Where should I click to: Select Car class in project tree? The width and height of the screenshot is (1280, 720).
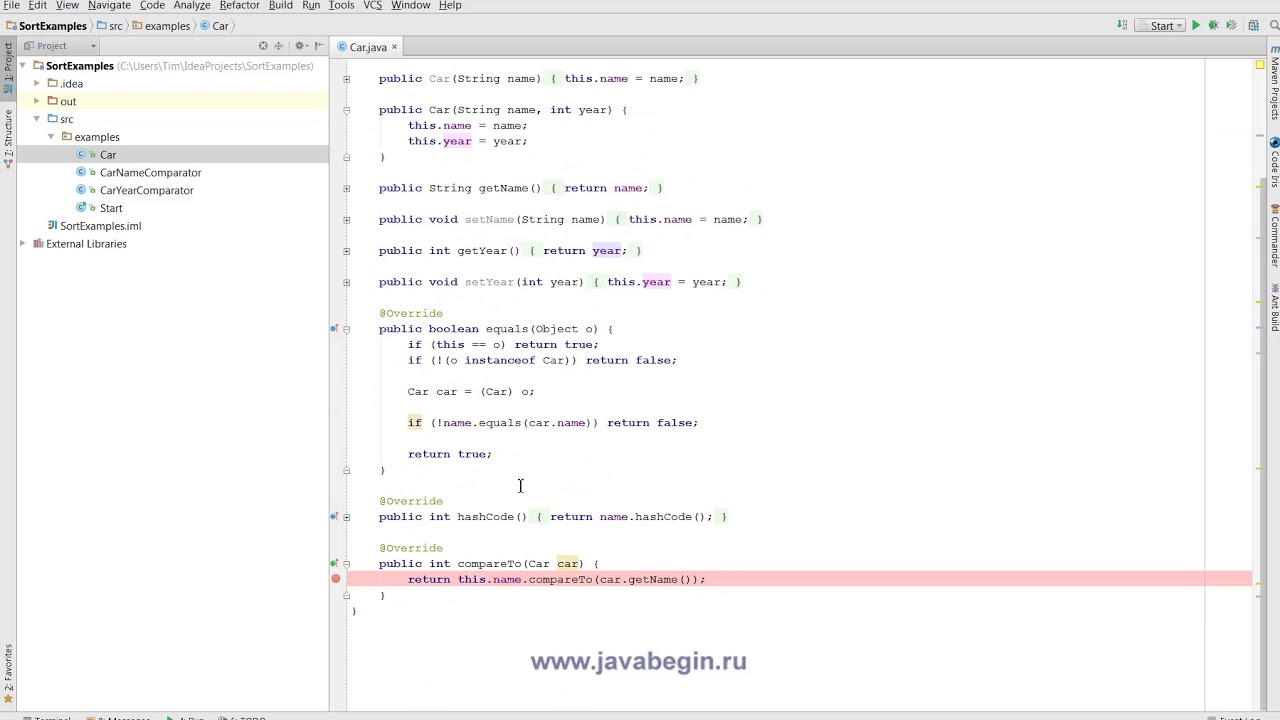coord(107,155)
